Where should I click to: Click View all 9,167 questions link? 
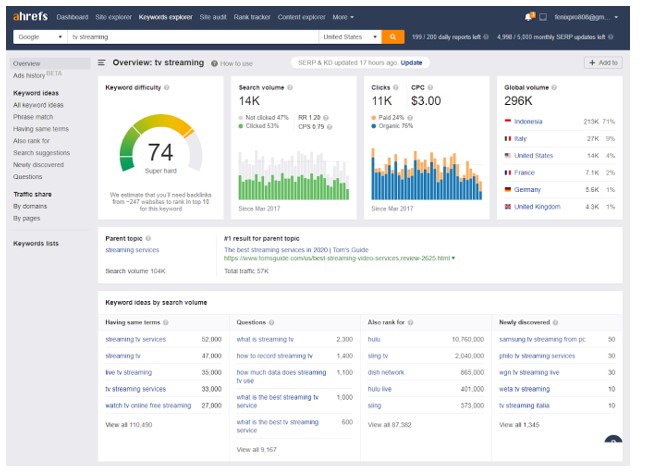coord(256,450)
